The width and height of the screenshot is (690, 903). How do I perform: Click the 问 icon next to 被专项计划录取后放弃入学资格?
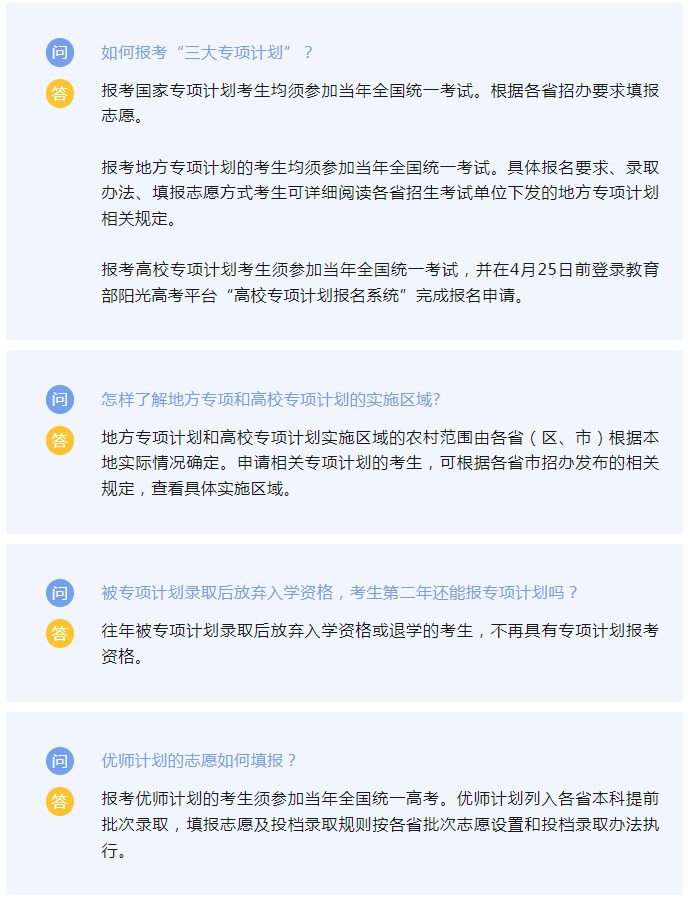60,593
